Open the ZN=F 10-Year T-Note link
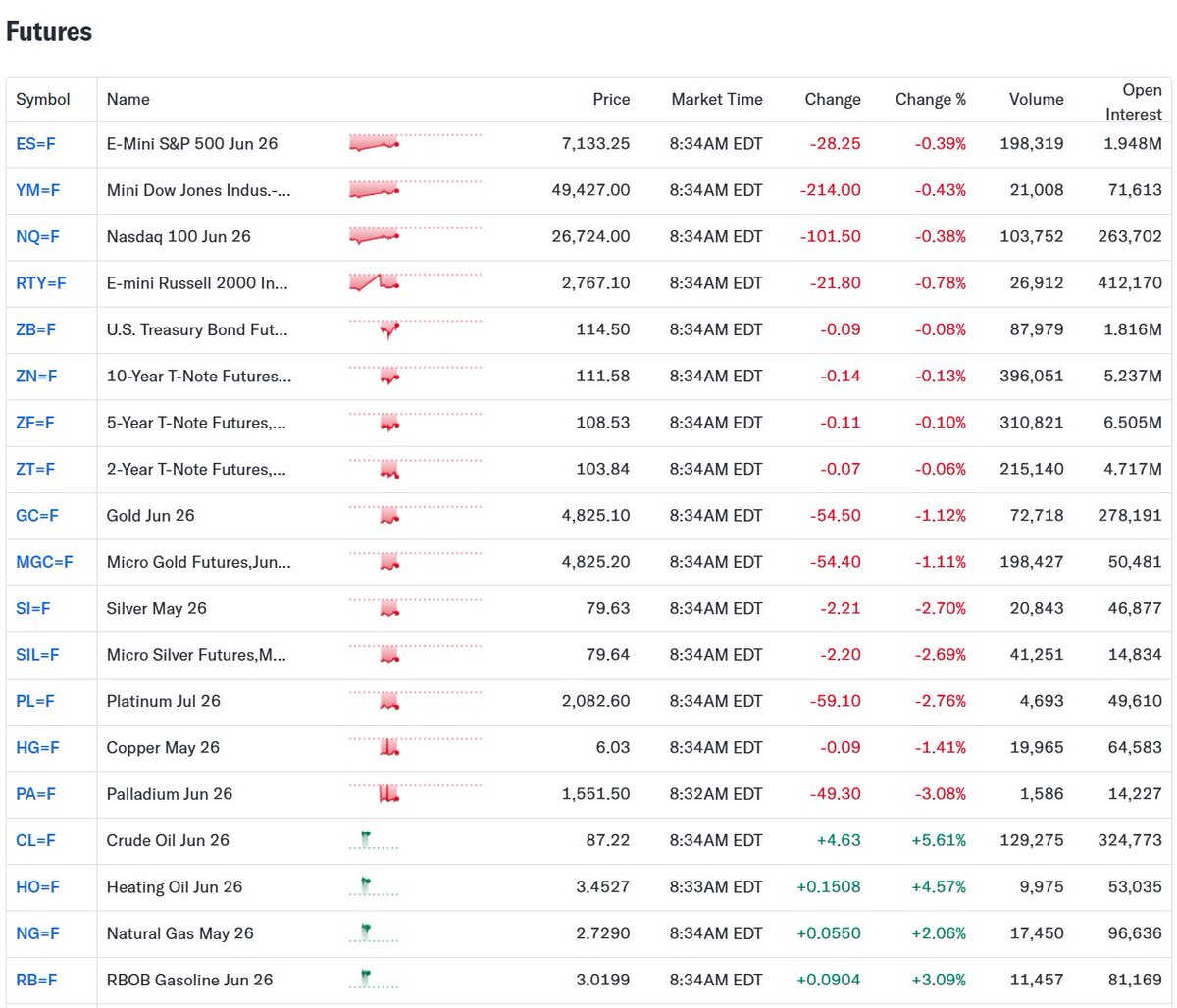 click(36, 376)
